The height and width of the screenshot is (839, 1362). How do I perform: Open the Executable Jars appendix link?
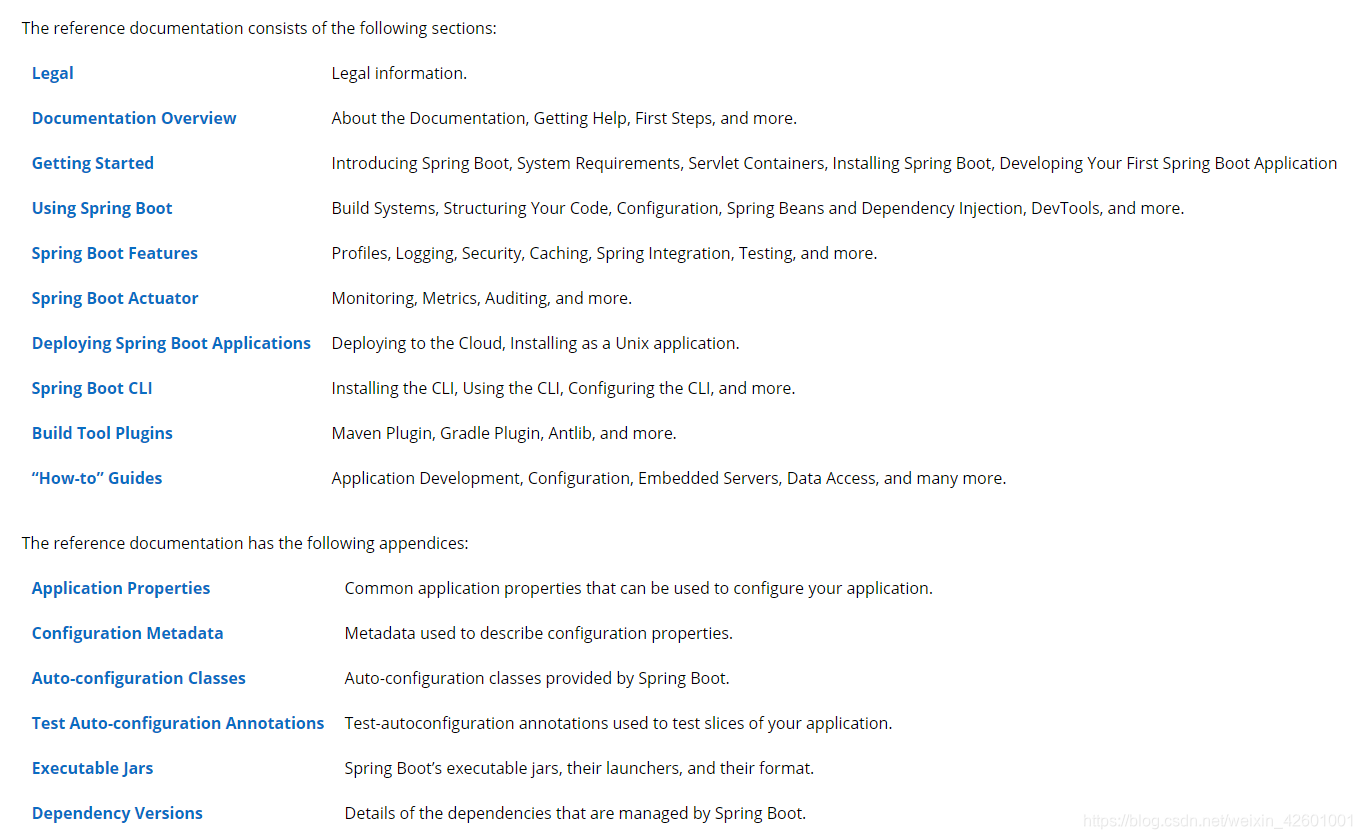[93, 768]
